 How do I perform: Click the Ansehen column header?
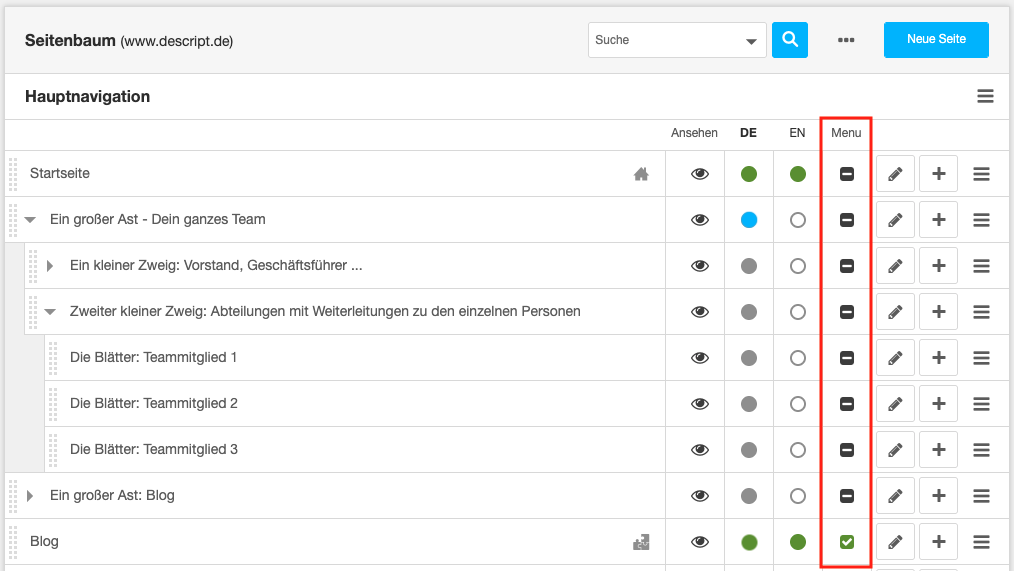tap(694, 133)
